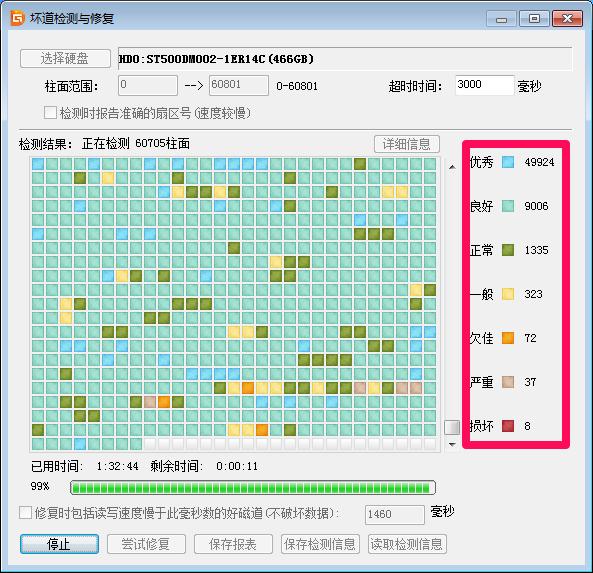Click the teal 良好 legend color square
Screen dimensions: 593x573
508,206
